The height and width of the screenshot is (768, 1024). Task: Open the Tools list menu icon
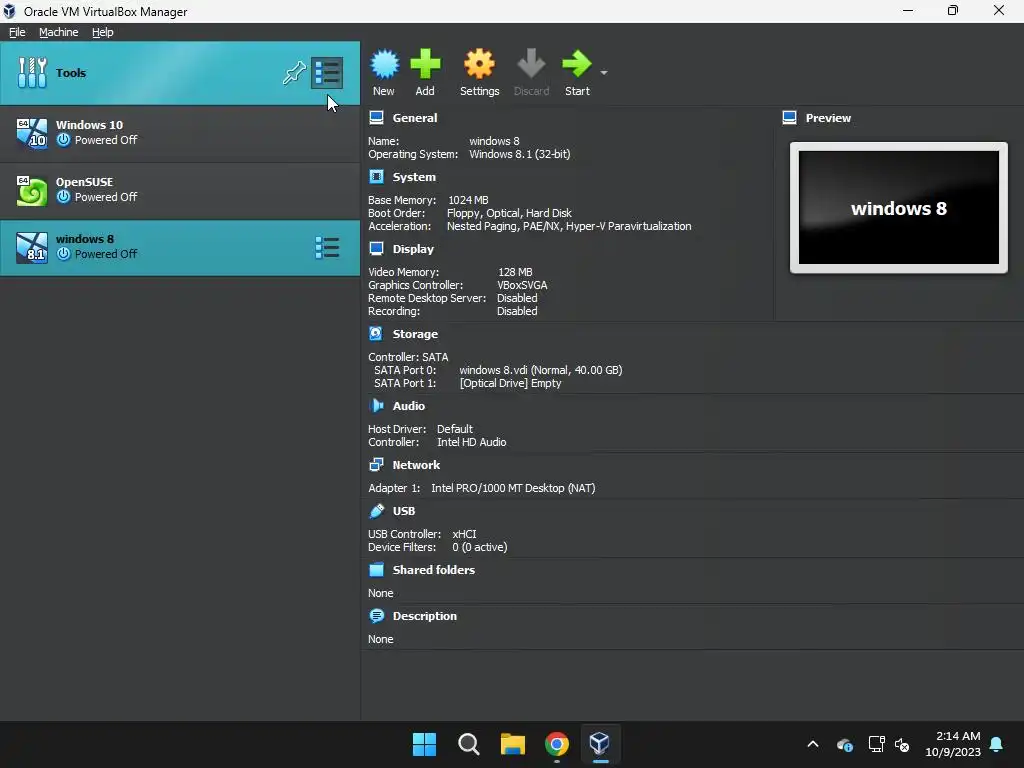[x=327, y=72]
